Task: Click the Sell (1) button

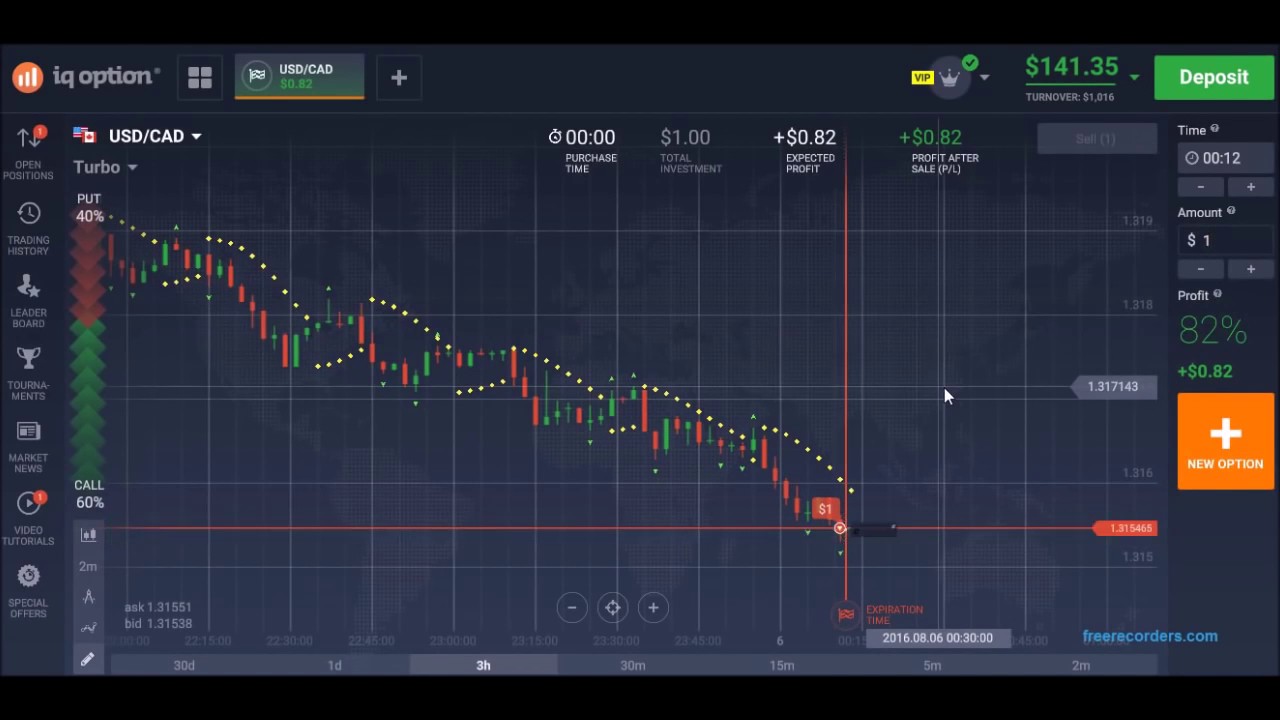Action: click(x=1096, y=139)
